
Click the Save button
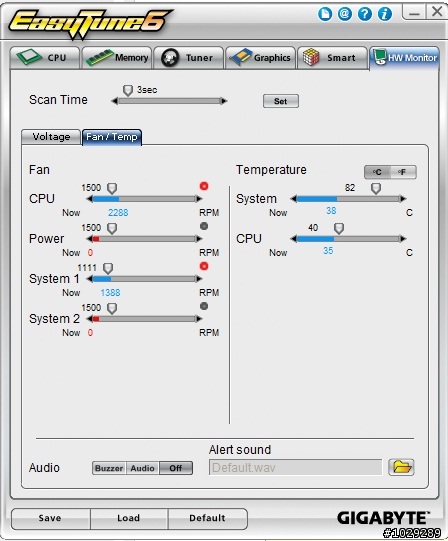point(50,518)
